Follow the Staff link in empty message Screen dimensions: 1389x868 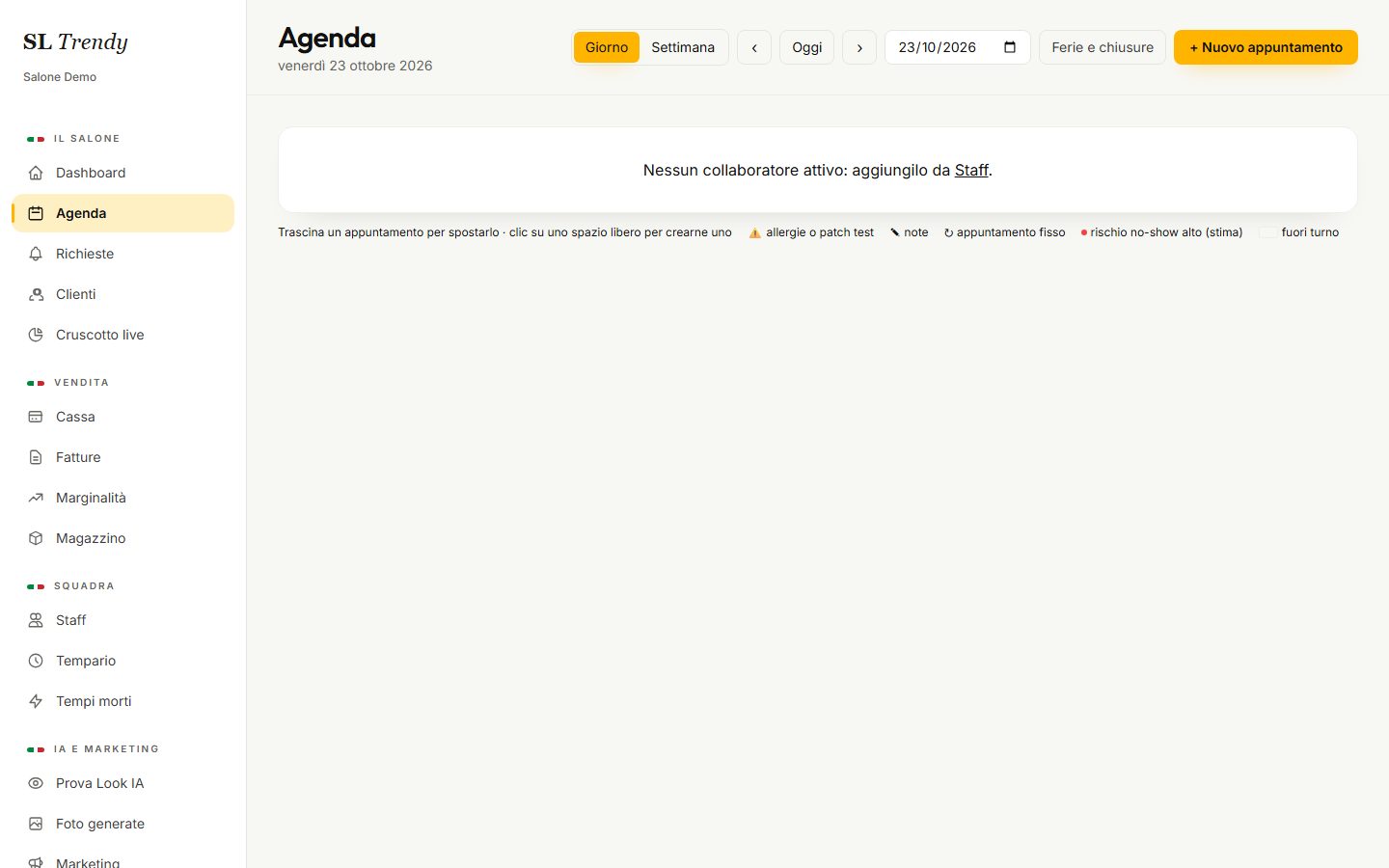pyautogui.click(x=971, y=170)
